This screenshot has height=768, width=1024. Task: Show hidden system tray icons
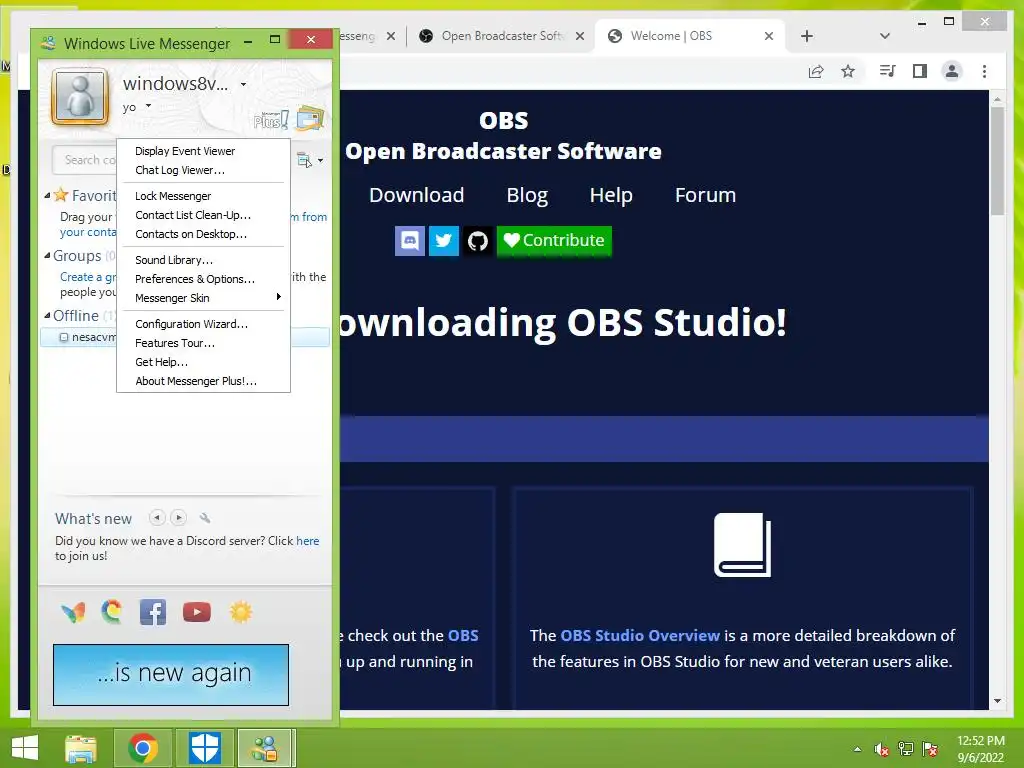coord(857,749)
